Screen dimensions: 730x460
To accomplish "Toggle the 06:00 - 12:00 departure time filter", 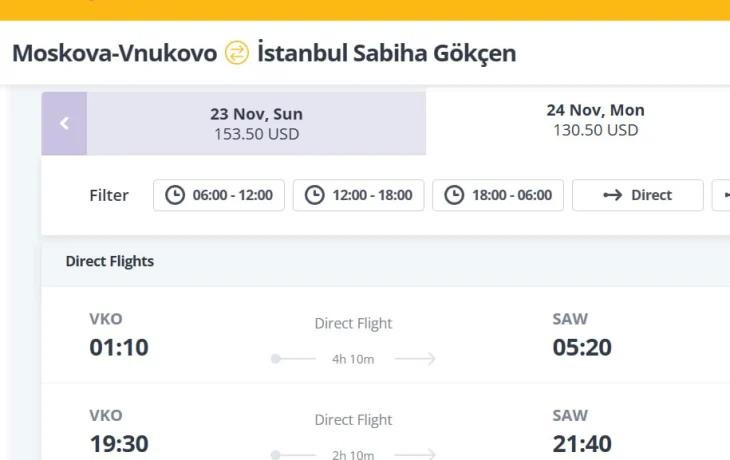I will coord(219,195).
